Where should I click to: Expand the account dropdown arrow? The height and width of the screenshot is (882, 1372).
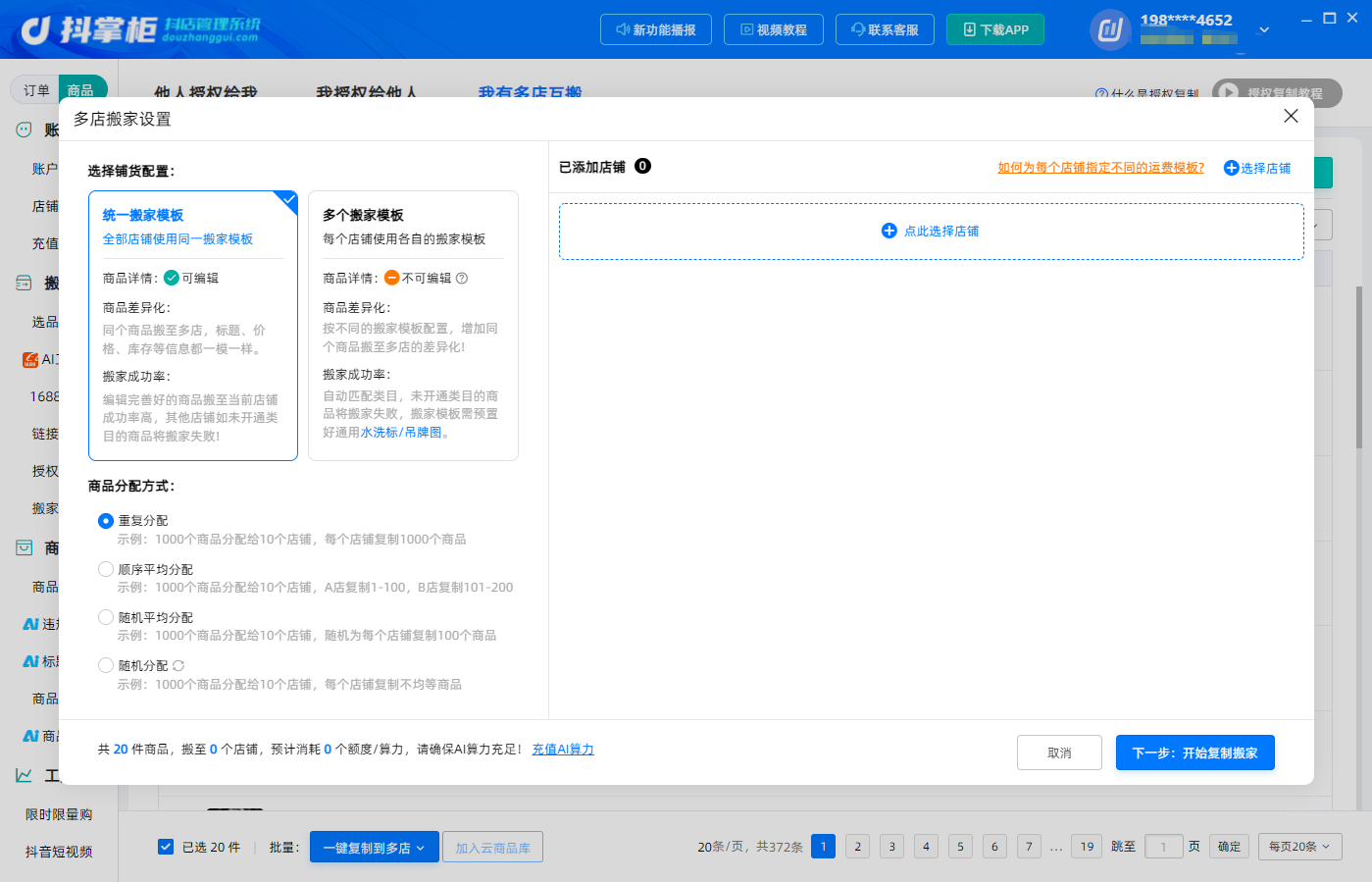click(1264, 29)
